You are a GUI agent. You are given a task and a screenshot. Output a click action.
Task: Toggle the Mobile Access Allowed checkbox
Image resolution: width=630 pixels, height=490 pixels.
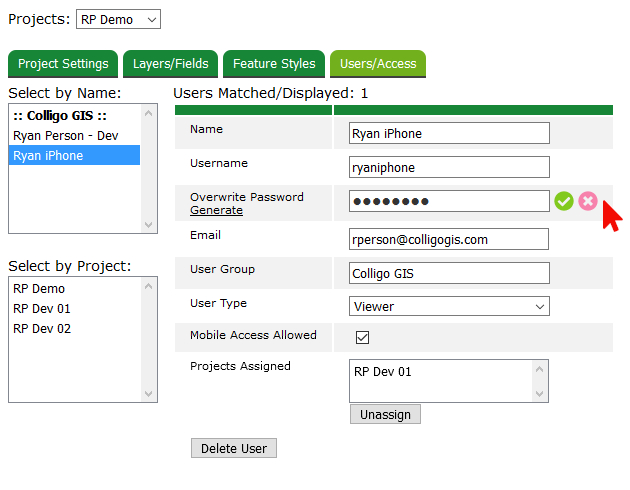coord(363,337)
